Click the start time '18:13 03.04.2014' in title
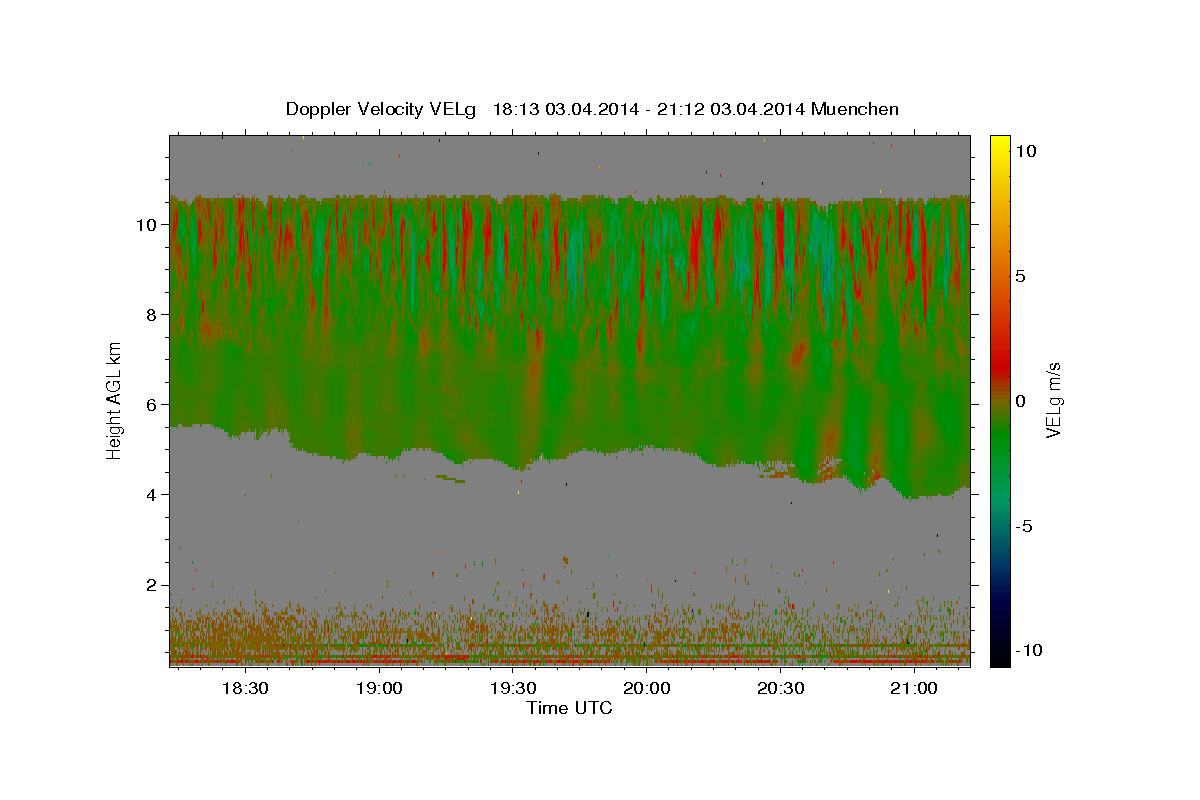This screenshot has width=1200, height=800. click(564, 109)
